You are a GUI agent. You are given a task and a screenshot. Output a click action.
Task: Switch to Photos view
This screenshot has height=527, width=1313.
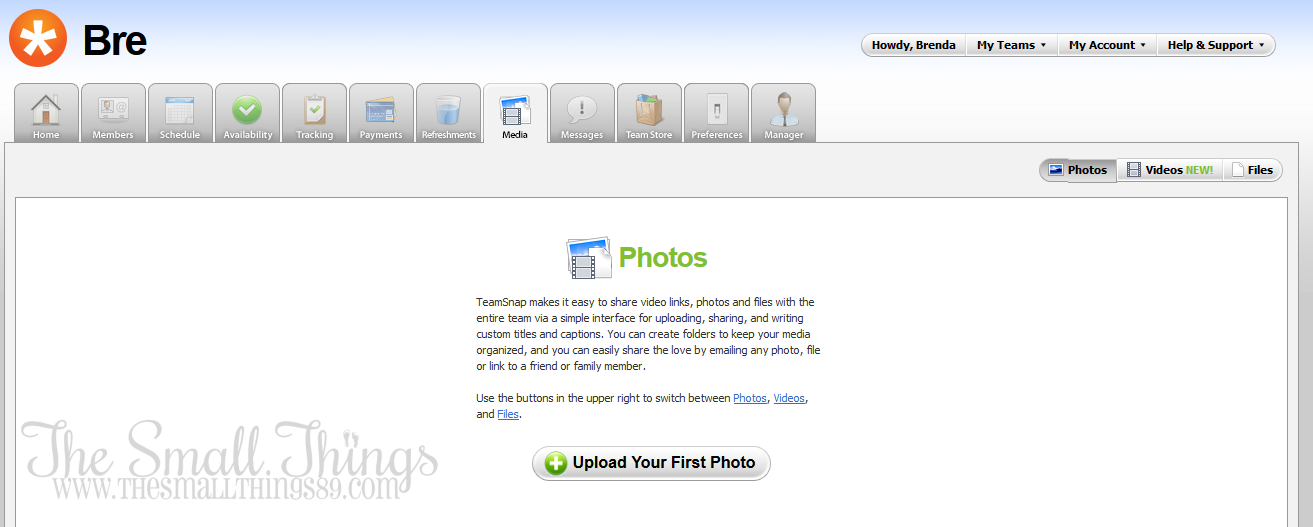click(1078, 170)
